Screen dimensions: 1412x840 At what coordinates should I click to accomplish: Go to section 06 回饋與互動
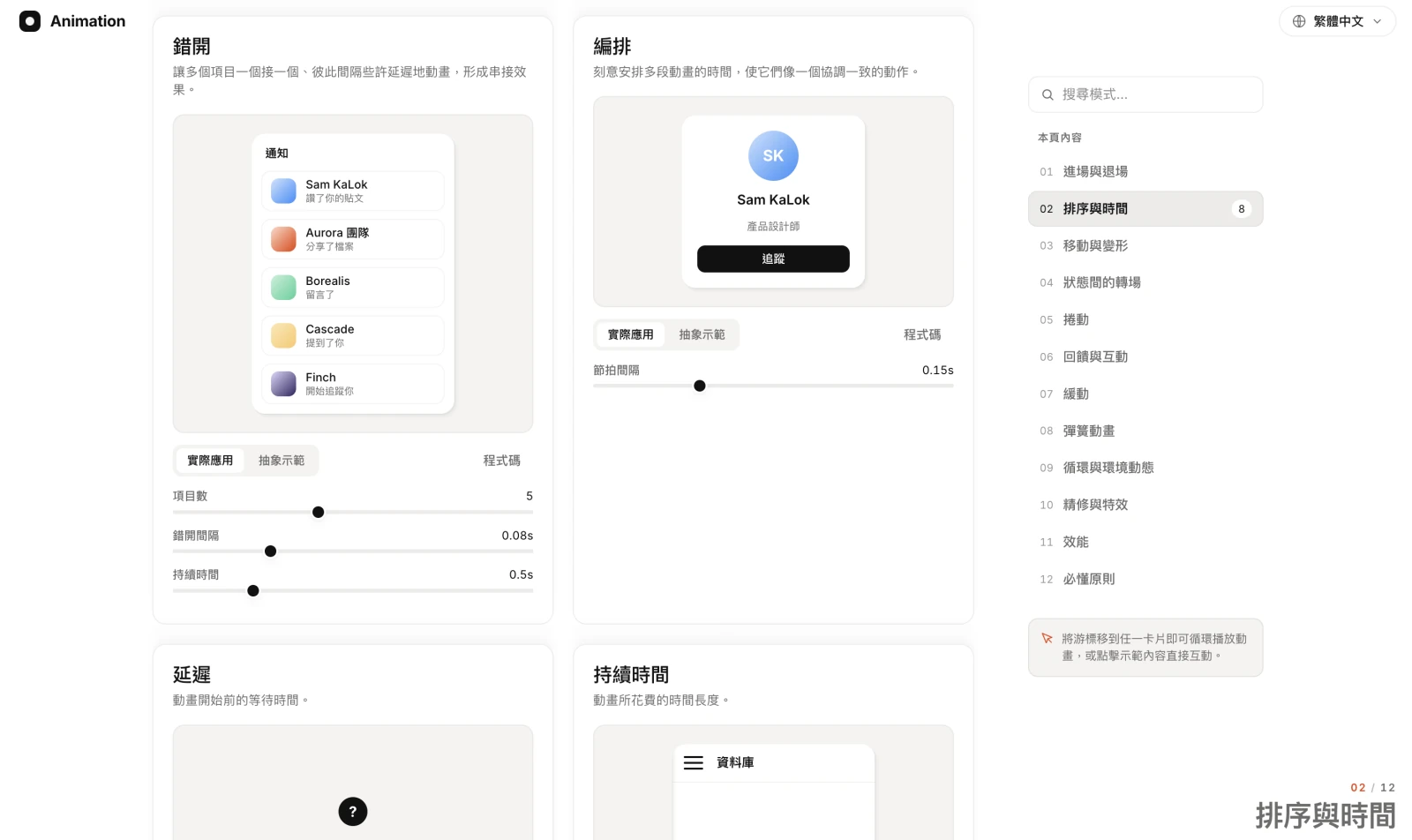pyautogui.click(x=1145, y=357)
